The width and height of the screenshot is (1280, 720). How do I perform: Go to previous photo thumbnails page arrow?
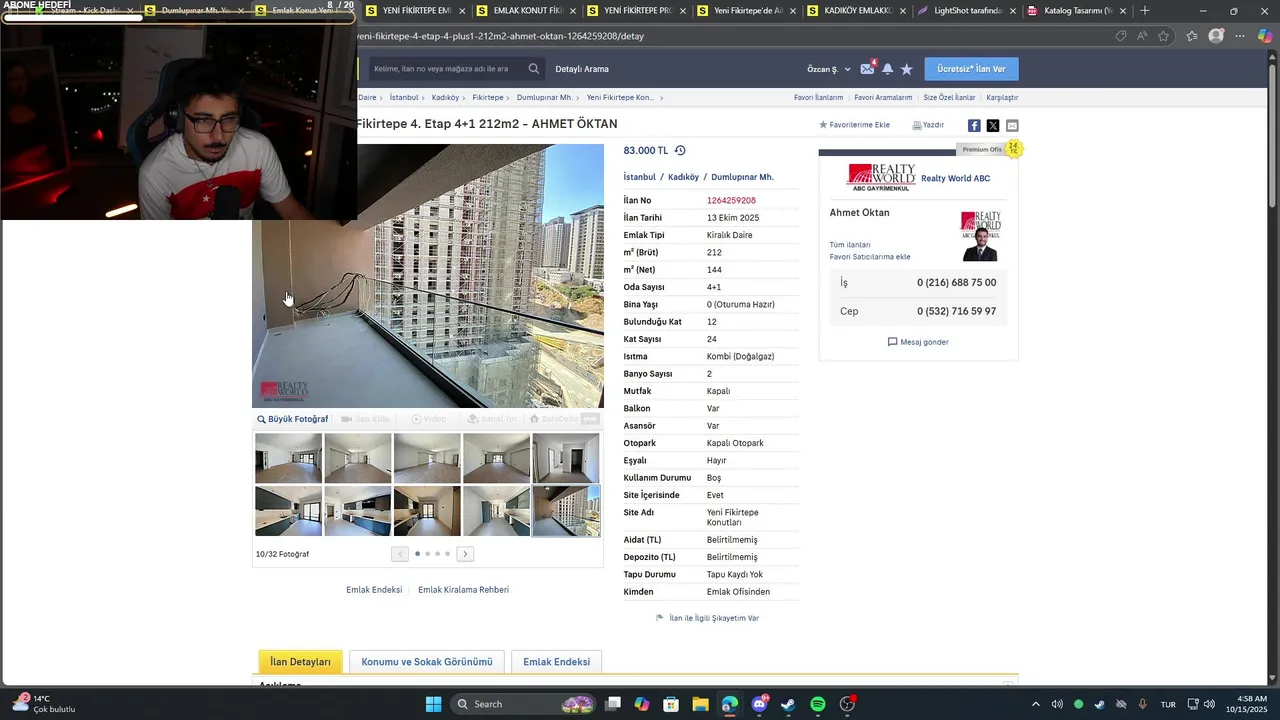pos(400,554)
